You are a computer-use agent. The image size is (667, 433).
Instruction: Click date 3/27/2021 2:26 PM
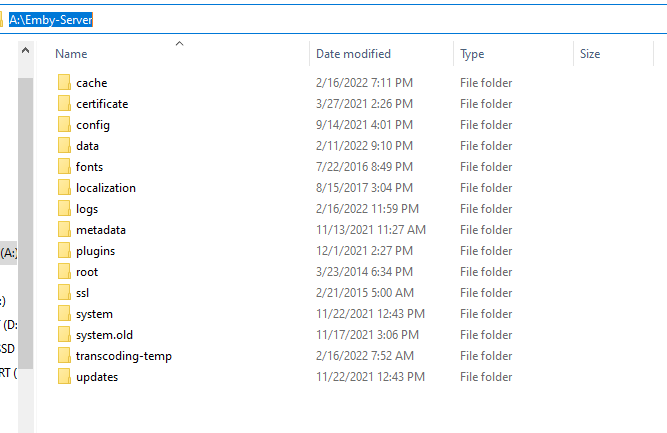coord(364,104)
